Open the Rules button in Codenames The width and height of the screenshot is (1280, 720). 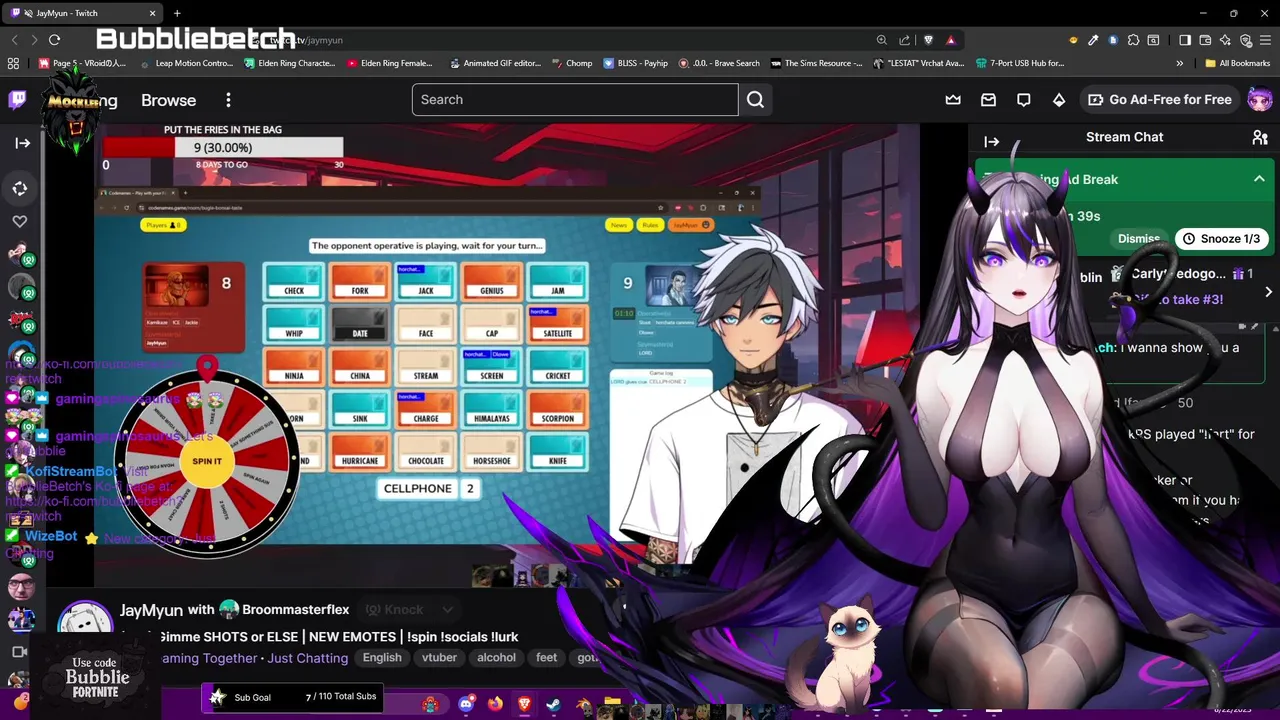click(x=650, y=225)
